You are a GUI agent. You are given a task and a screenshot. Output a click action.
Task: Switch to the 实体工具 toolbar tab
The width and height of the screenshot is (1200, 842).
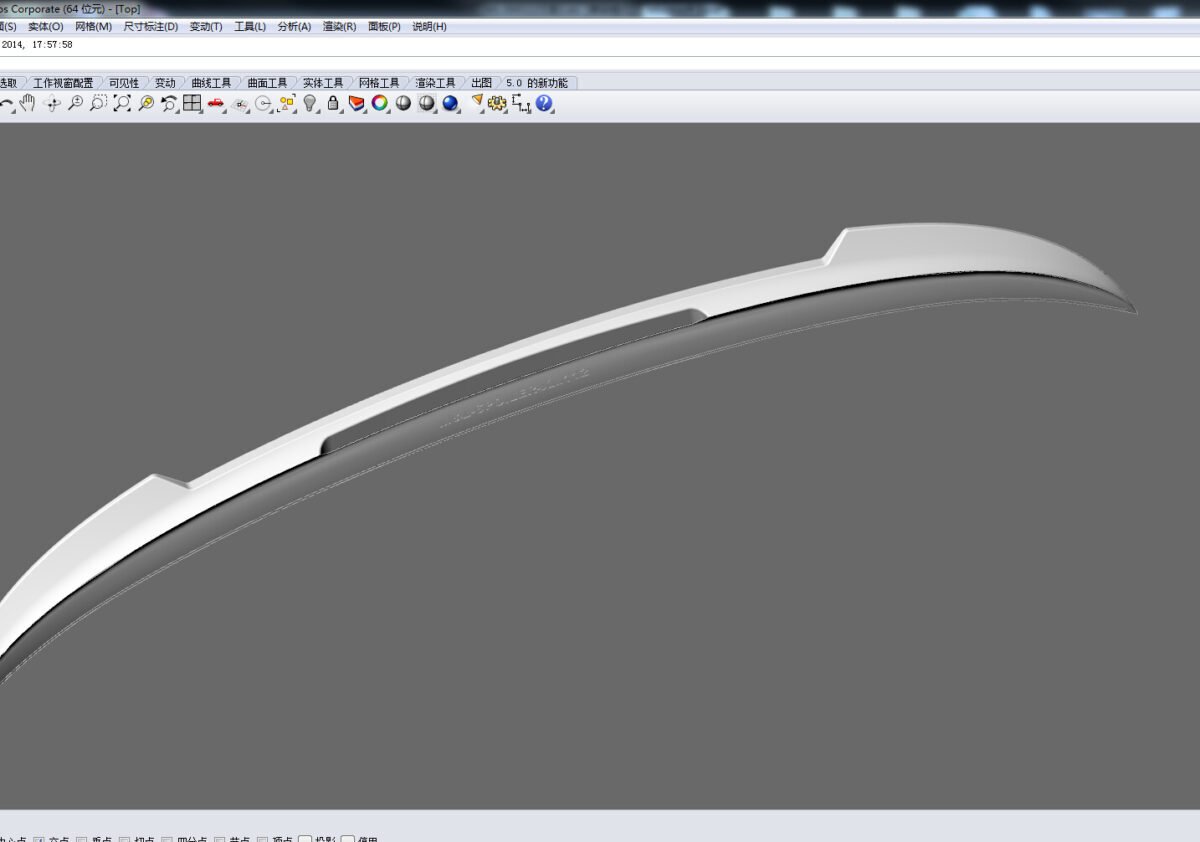(323, 83)
